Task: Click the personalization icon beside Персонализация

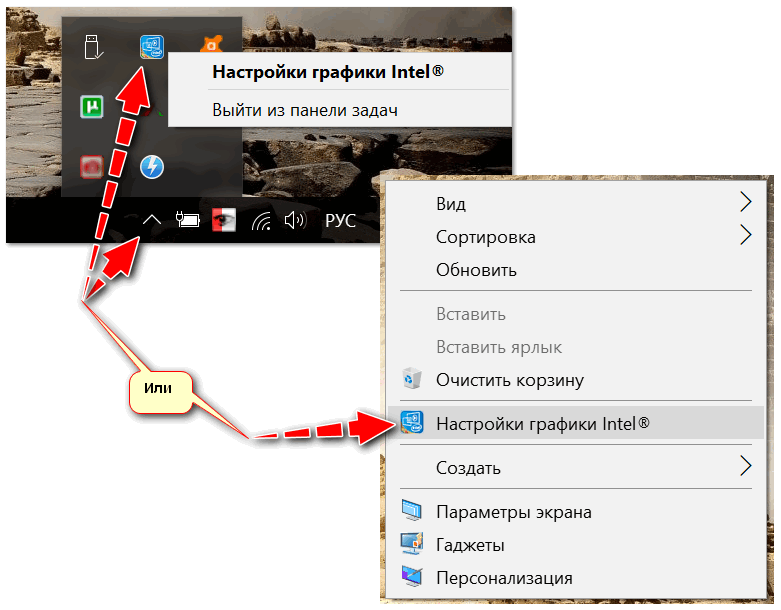Action: pos(412,577)
